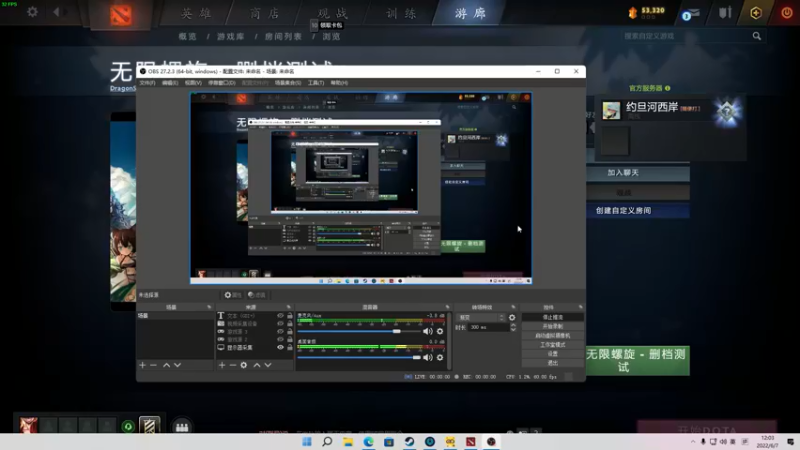Click the official server info icon
Screen dimensions: 800x450
click(667, 88)
